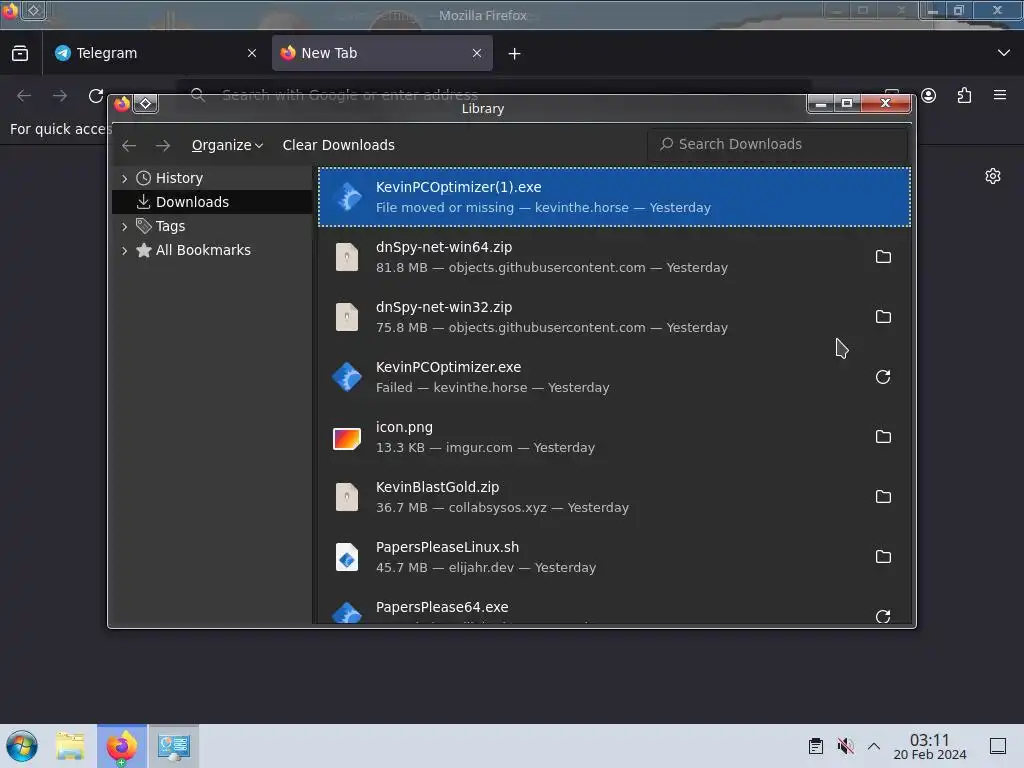This screenshot has height=768, width=1024.
Task: Click the icon.png thumbnail icon
Action: click(x=347, y=438)
